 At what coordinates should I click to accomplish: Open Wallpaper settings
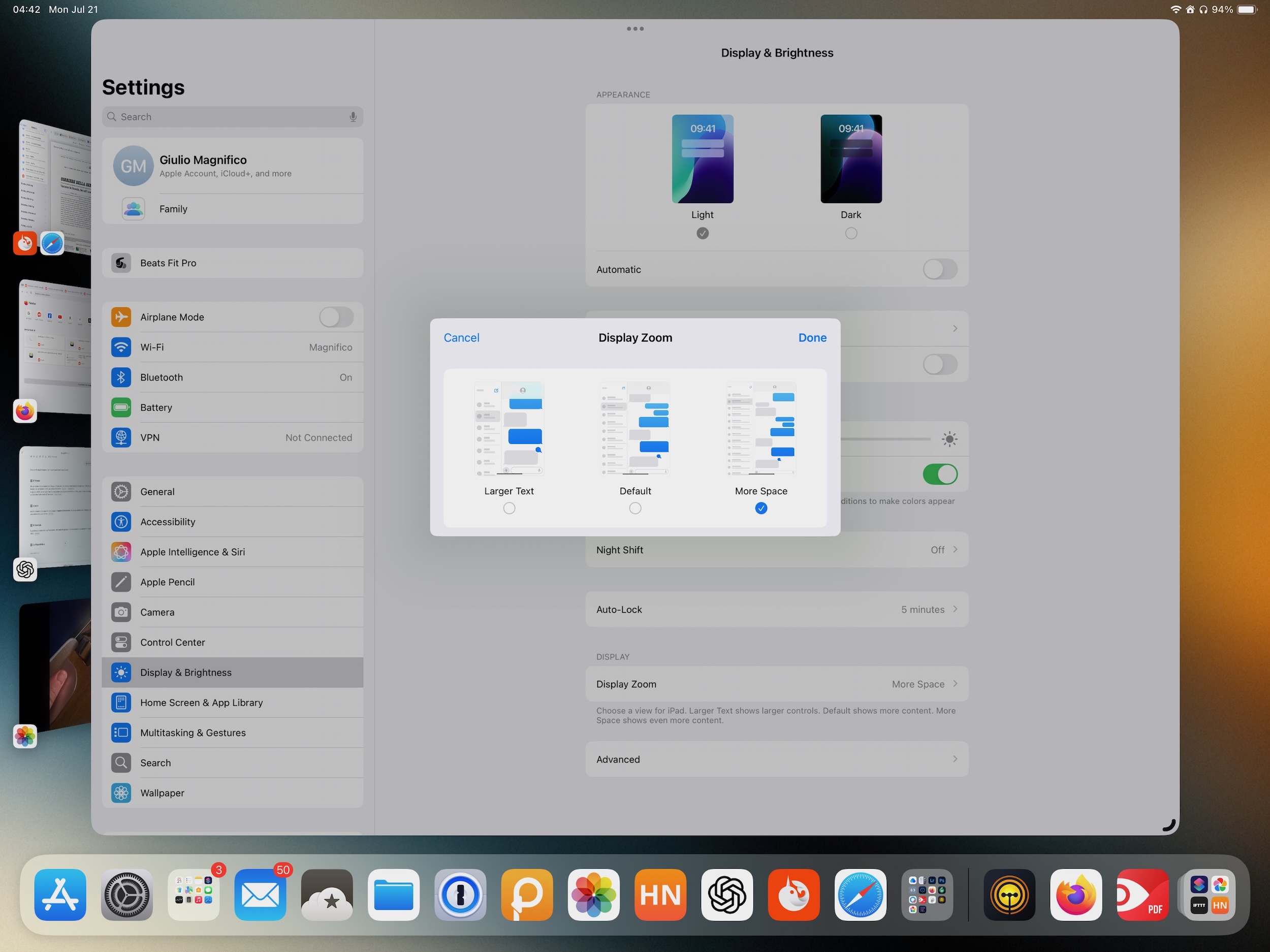[x=233, y=792]
